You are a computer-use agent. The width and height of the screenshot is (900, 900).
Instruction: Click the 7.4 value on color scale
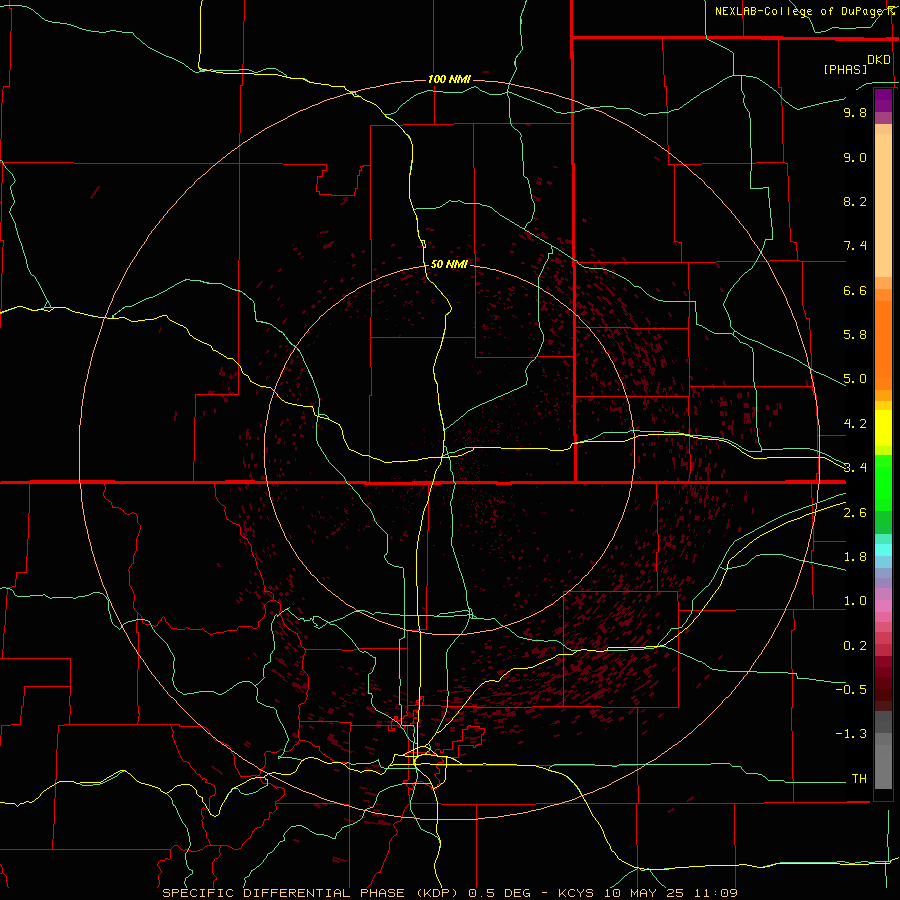pos(855,246)
